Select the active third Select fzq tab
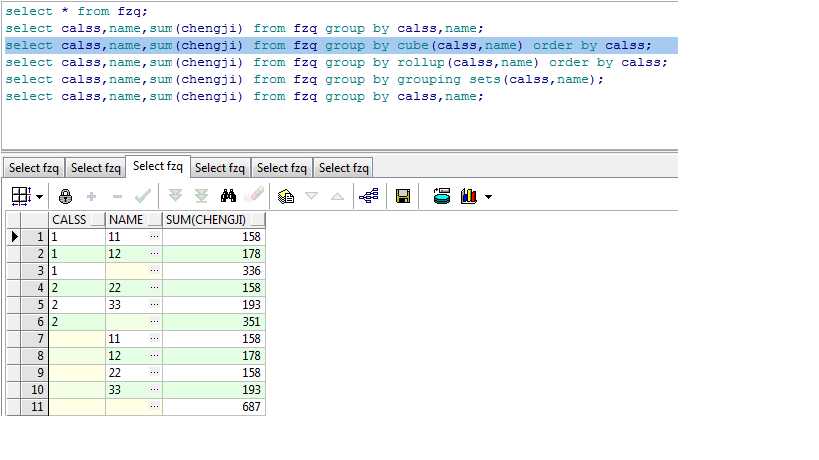Screen dimensions: 819x460 (158, 166)
